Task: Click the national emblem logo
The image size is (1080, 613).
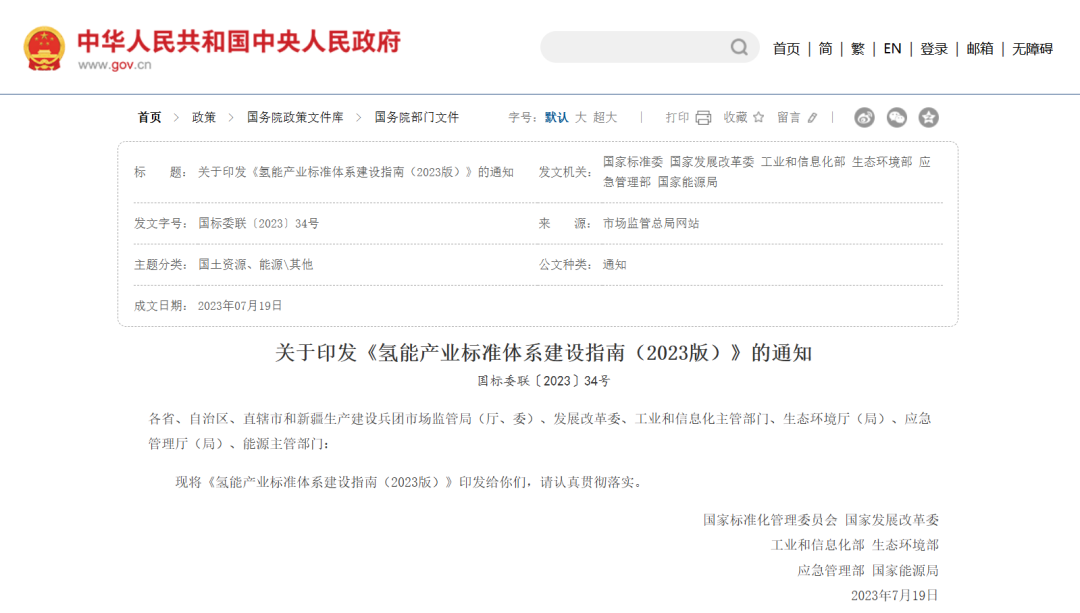Action: tap(44, 48)
